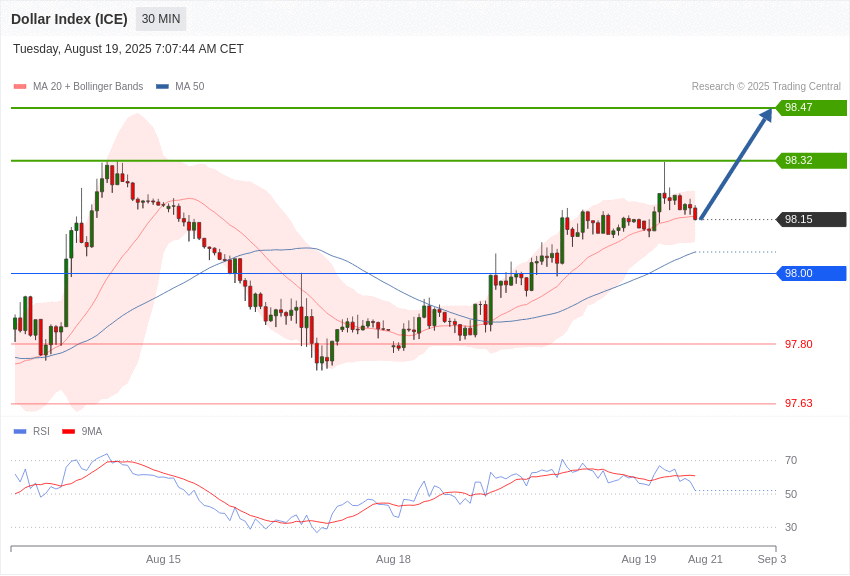This screenshot has height=576, width=850.
Task: Click the 98.47 green resistance tag
Action: coord(812,107)
